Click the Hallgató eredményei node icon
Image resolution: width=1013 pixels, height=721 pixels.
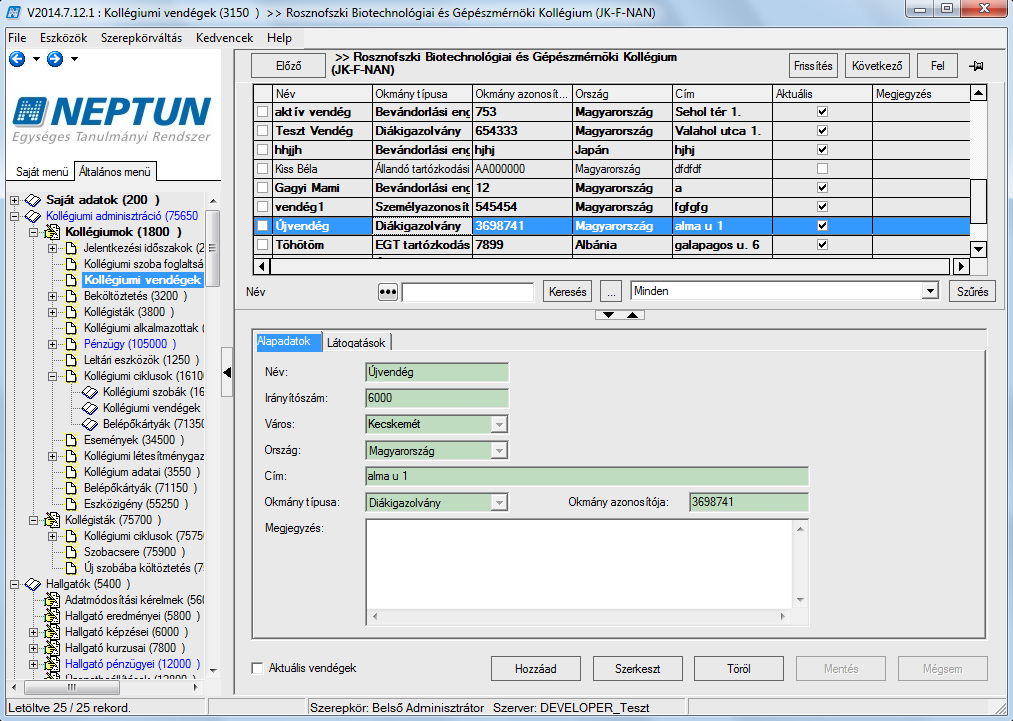(52, 616)
